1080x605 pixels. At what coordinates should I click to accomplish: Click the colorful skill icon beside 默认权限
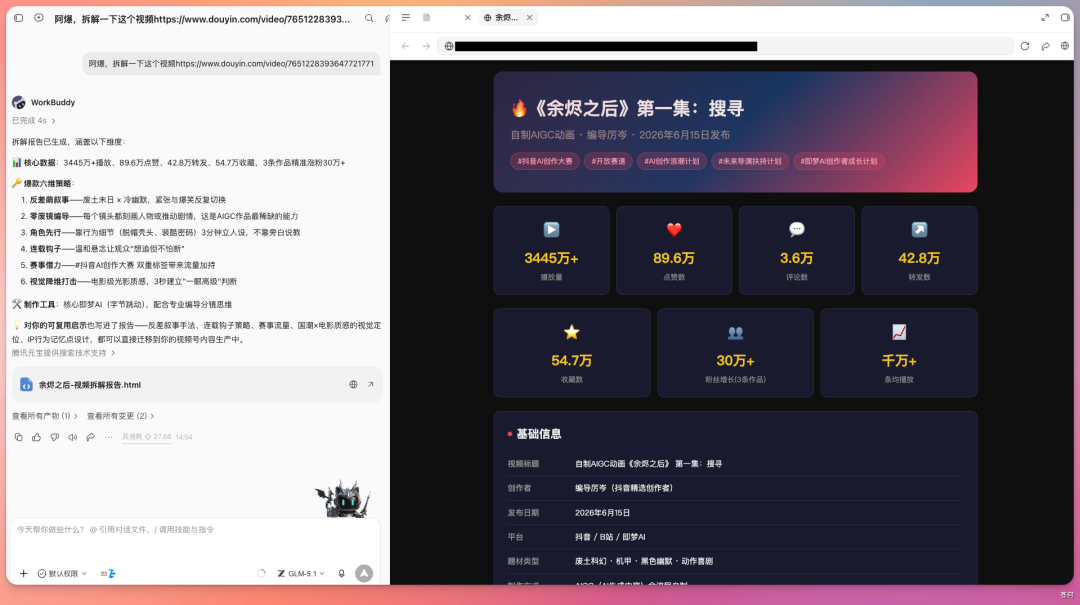click(x=108, y=573)
